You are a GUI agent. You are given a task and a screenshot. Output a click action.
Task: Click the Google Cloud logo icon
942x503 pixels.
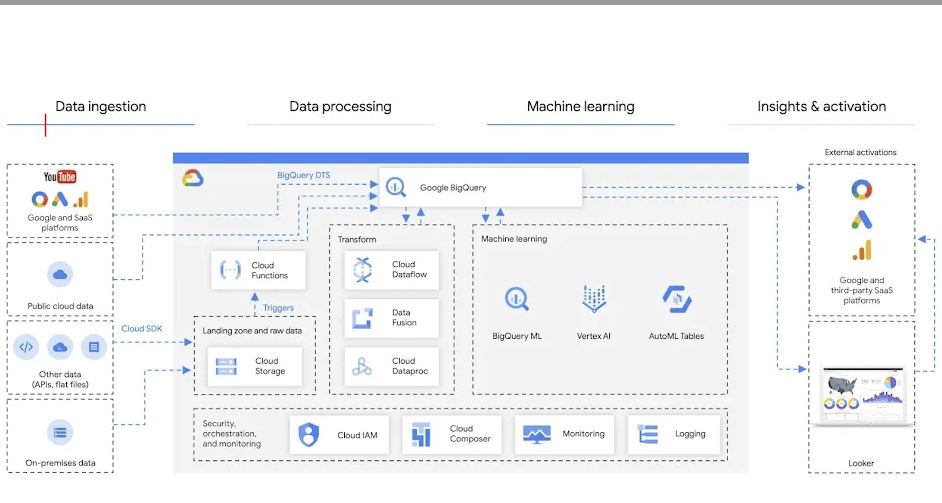pos(193,178)
